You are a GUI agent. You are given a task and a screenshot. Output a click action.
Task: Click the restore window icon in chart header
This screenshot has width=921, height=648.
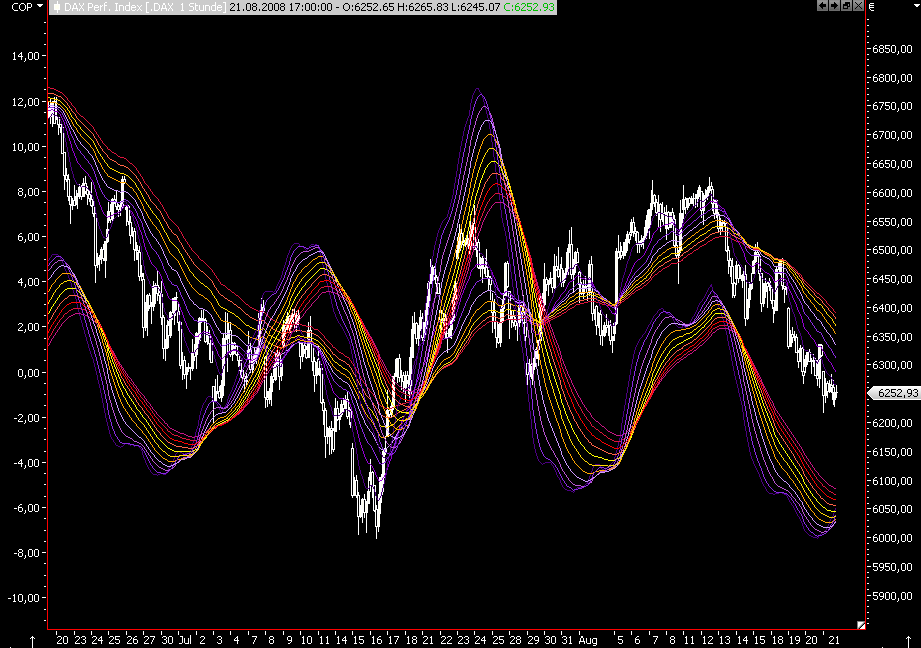846,6
